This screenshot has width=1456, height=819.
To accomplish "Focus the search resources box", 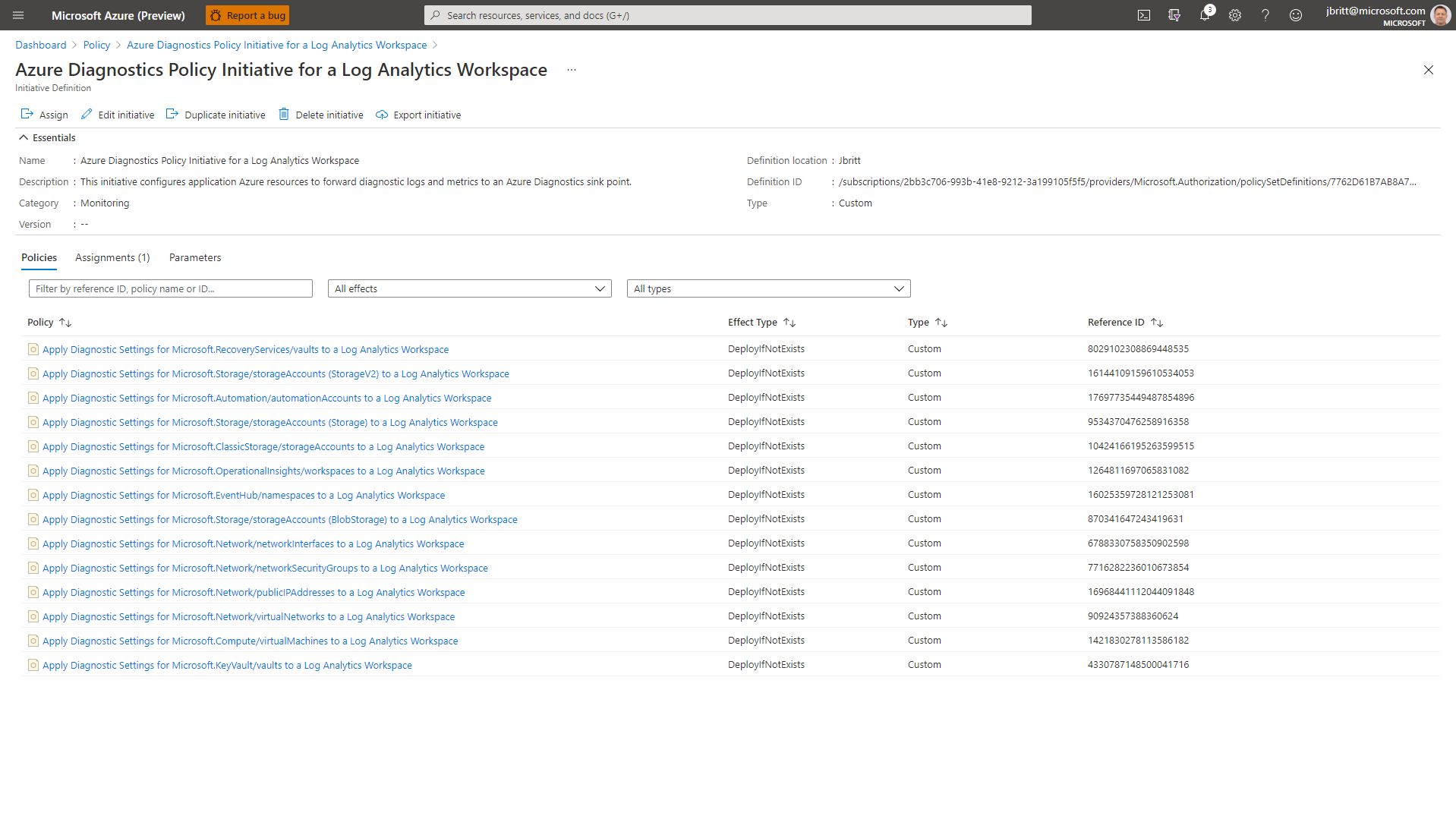I will click(x=727, y=15).
